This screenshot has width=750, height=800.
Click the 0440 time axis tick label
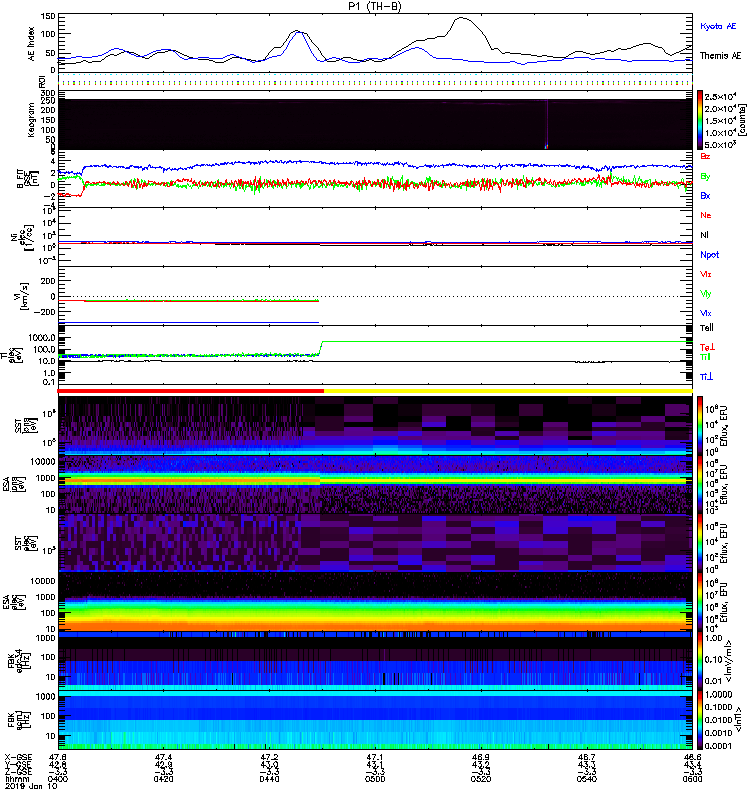tap(269, 779)
